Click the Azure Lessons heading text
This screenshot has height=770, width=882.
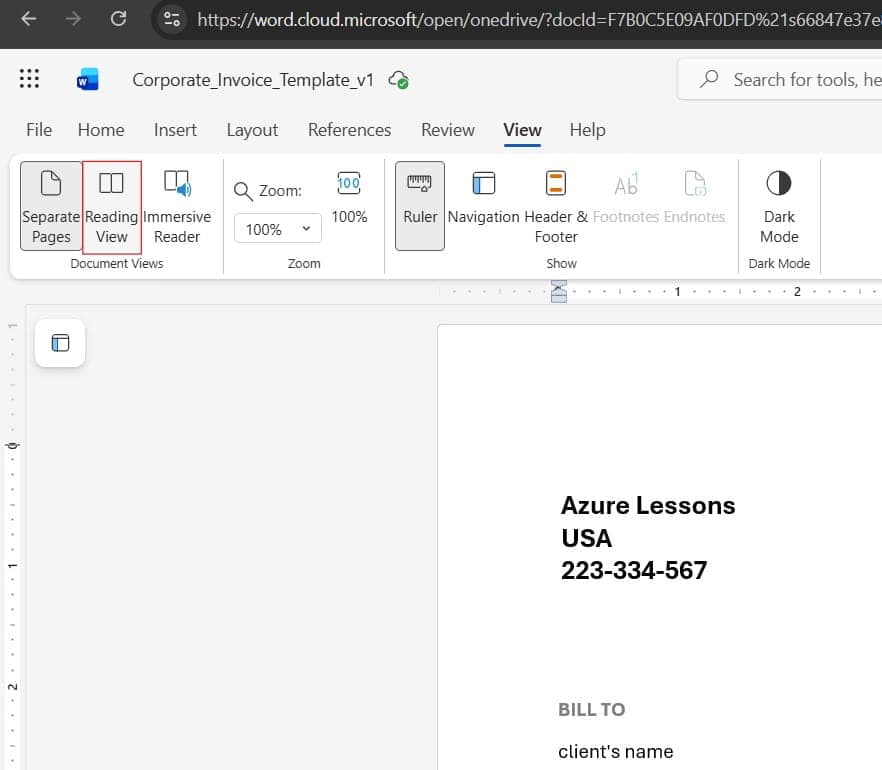pos(648,505)
